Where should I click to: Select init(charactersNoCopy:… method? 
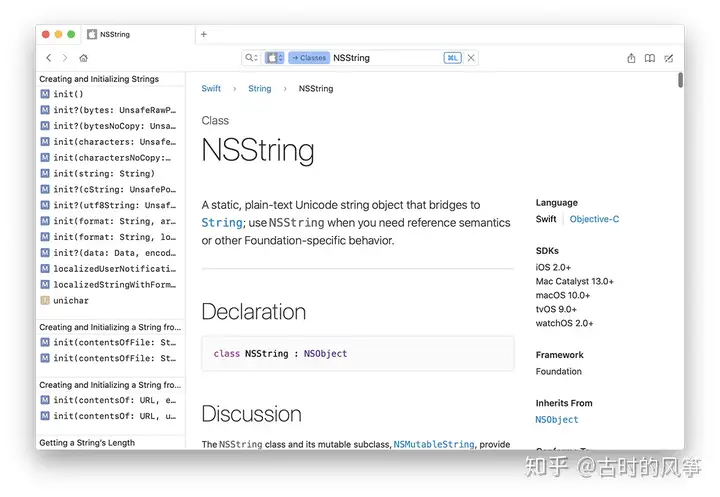tap(110, 158)
